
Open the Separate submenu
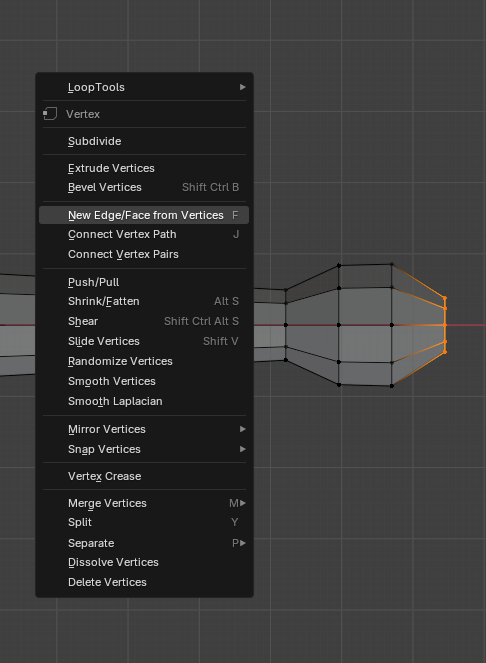(144, 543)
